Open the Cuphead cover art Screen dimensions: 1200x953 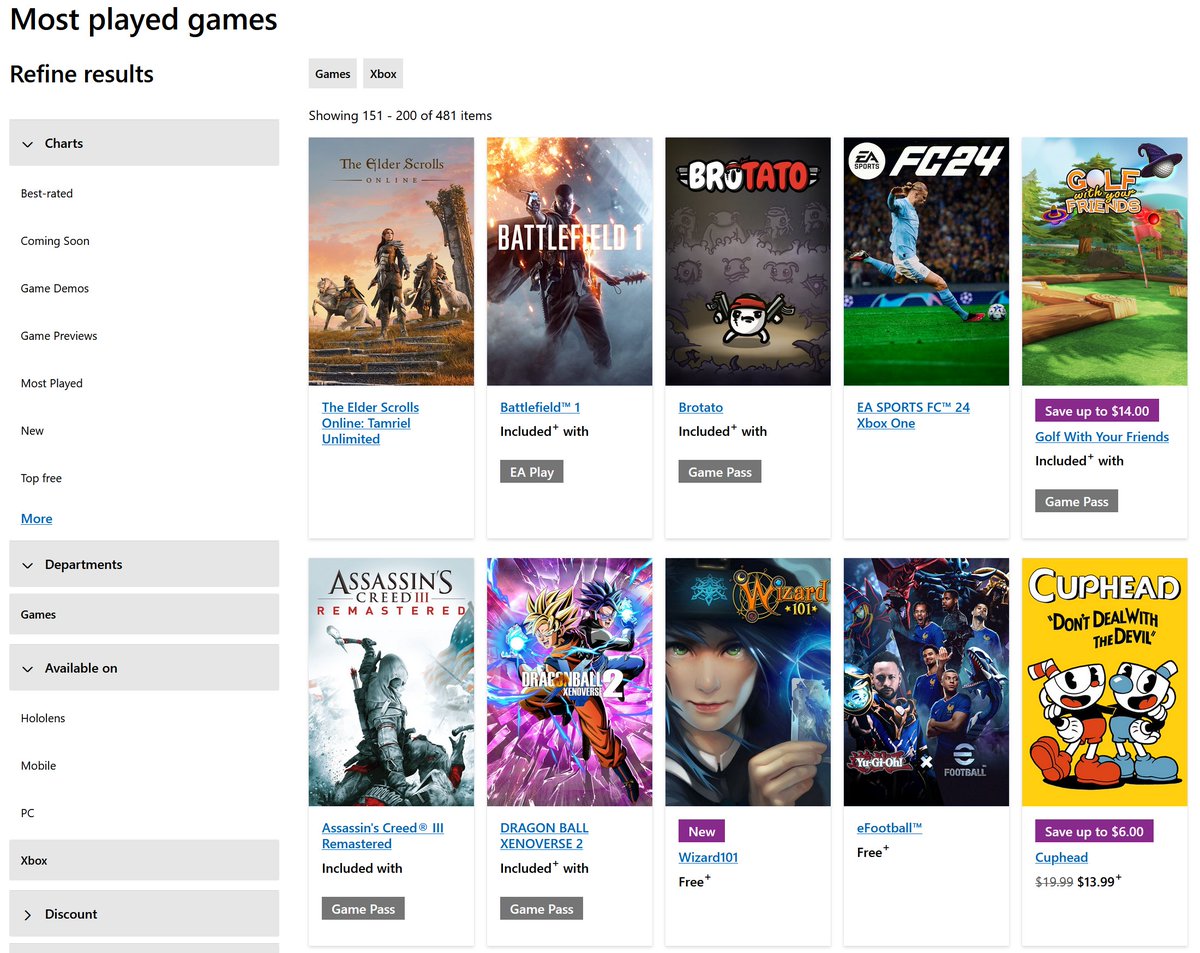pos(1105,682)
